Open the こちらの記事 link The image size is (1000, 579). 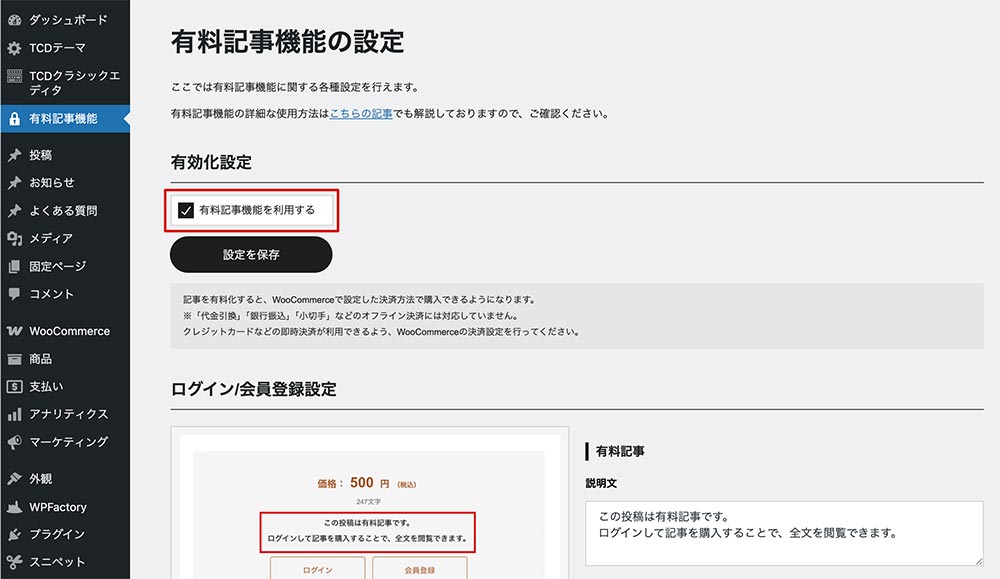point(360,114)
